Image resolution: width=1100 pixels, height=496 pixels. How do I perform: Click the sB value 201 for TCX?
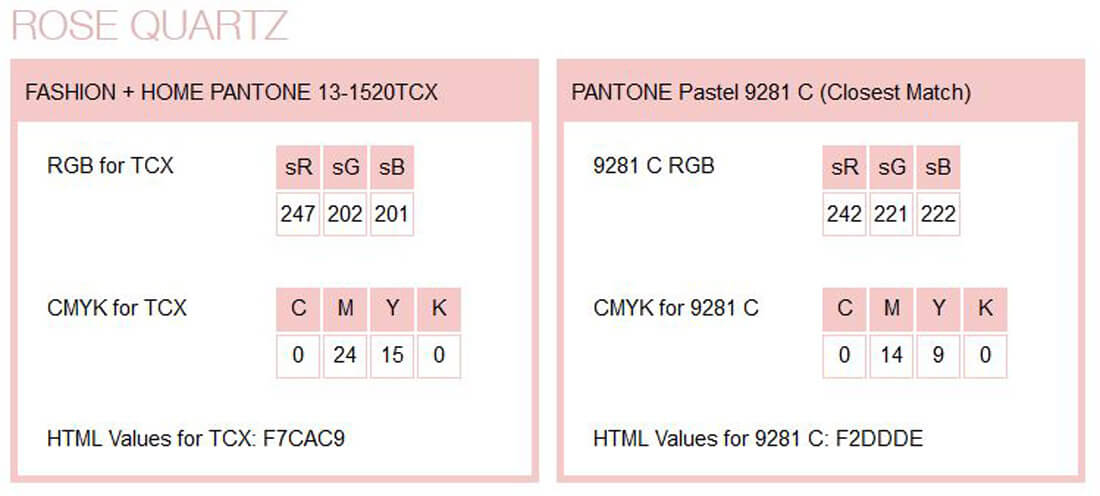[391, 214]
